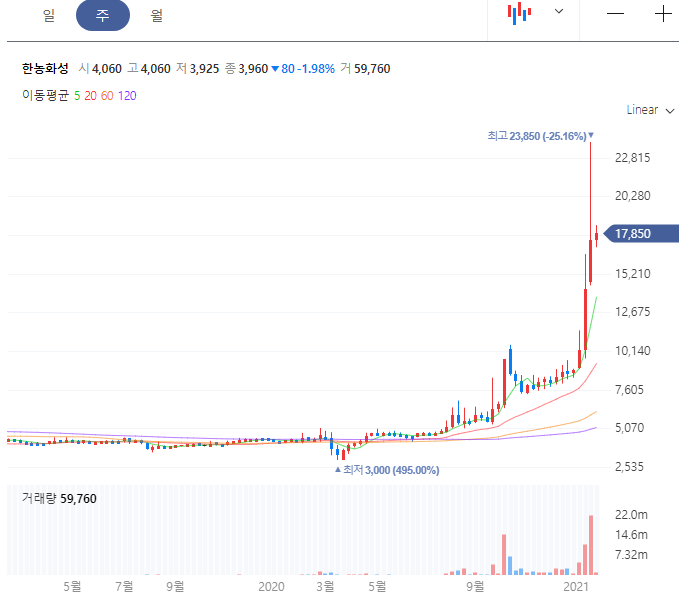
Task: Click the 이동평균 label
Action: tap(45, 95)
